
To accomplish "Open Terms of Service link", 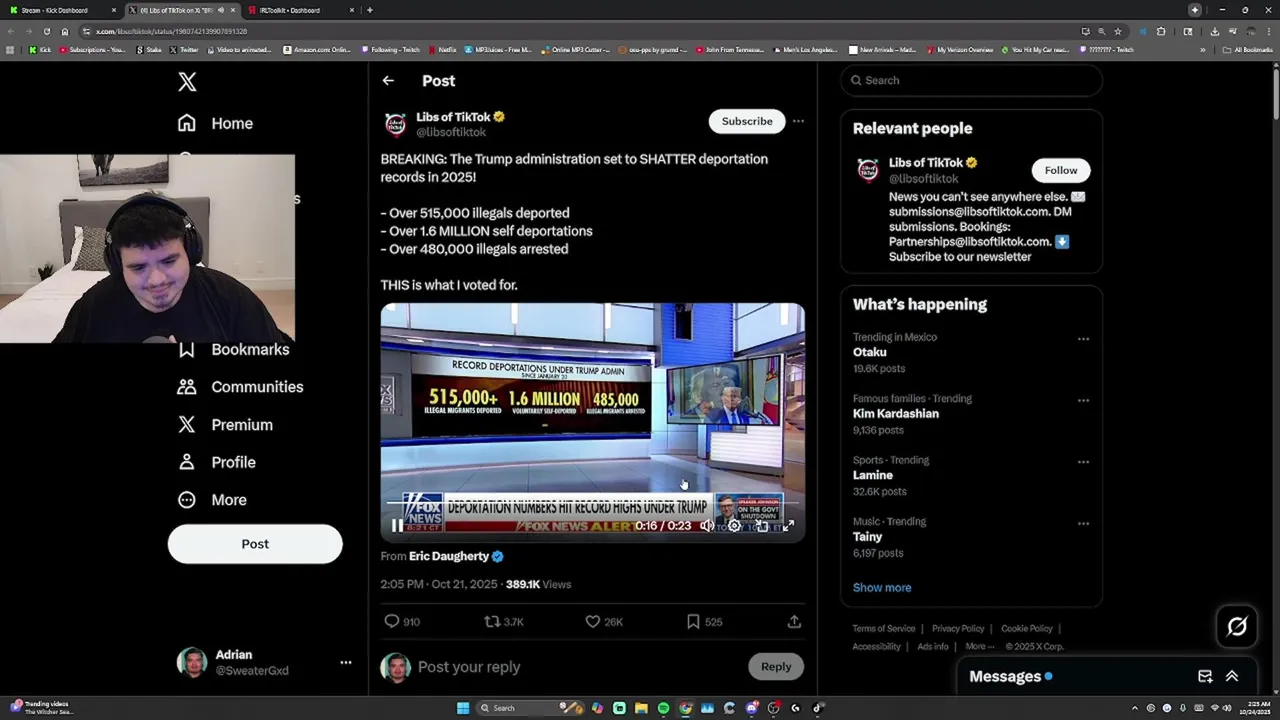I will 884,629.
